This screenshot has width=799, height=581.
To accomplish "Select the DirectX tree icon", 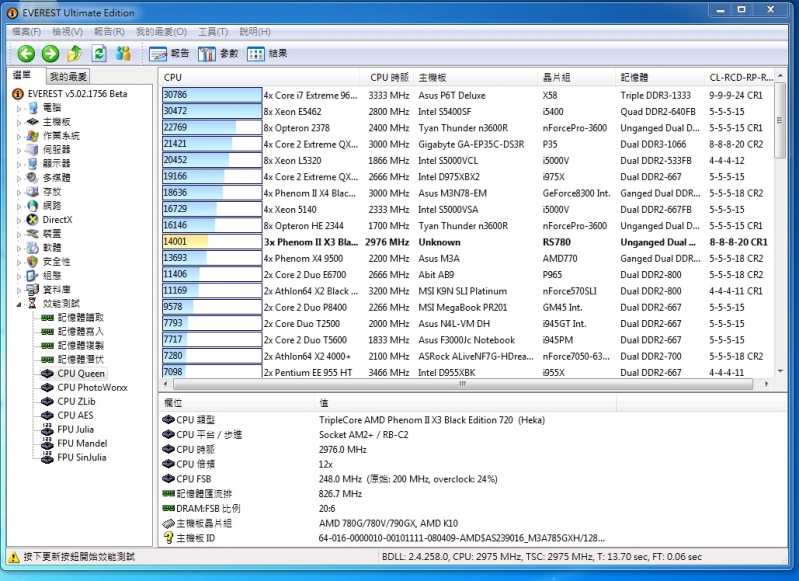I will tap(33, 220).
